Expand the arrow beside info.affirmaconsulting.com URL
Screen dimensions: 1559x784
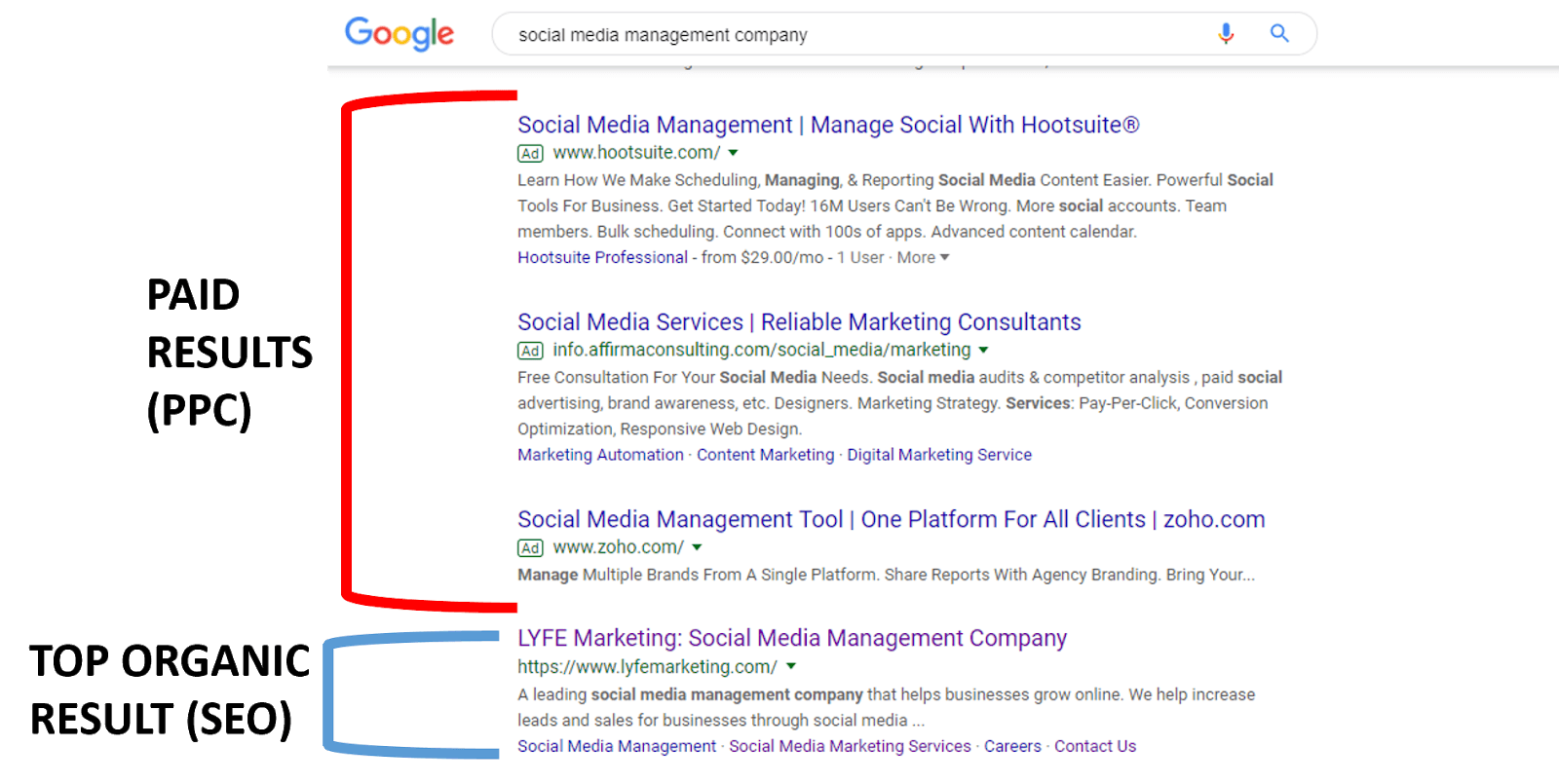[983, 350]
